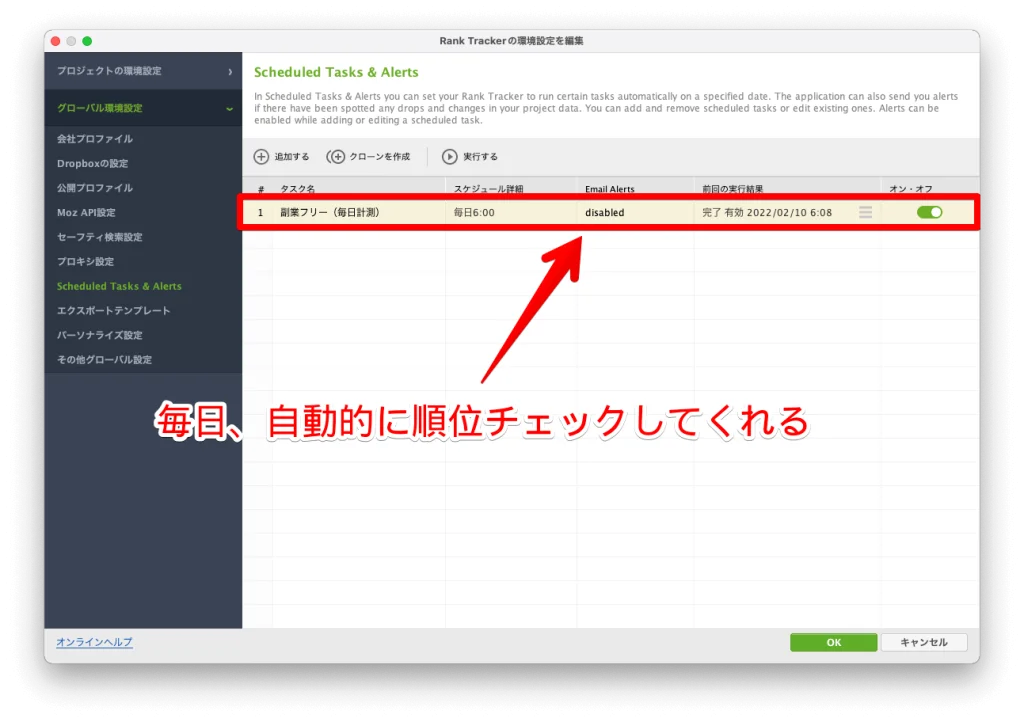The width and height of the screenshot is (1024, 722).
Task: Collapse グローバル環境設定 section
Action: (x=143, y=108)
